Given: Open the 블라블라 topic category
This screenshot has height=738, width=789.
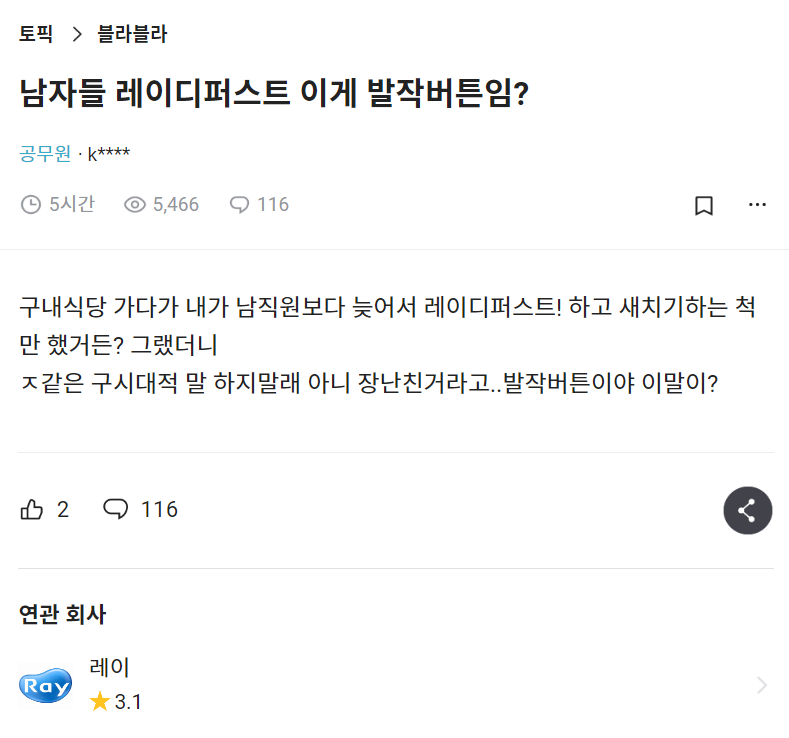Looking at the screenshot, I should point(132,35).
